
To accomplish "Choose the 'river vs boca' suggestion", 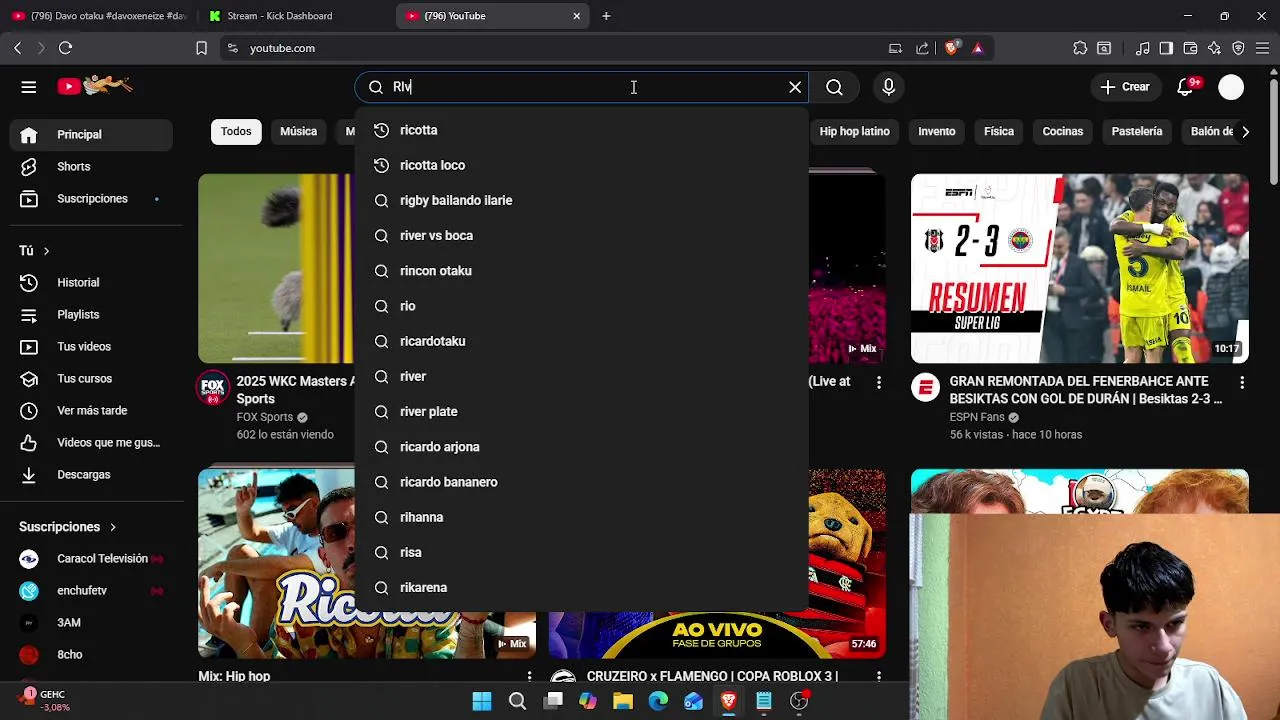I will coord(581,235).
